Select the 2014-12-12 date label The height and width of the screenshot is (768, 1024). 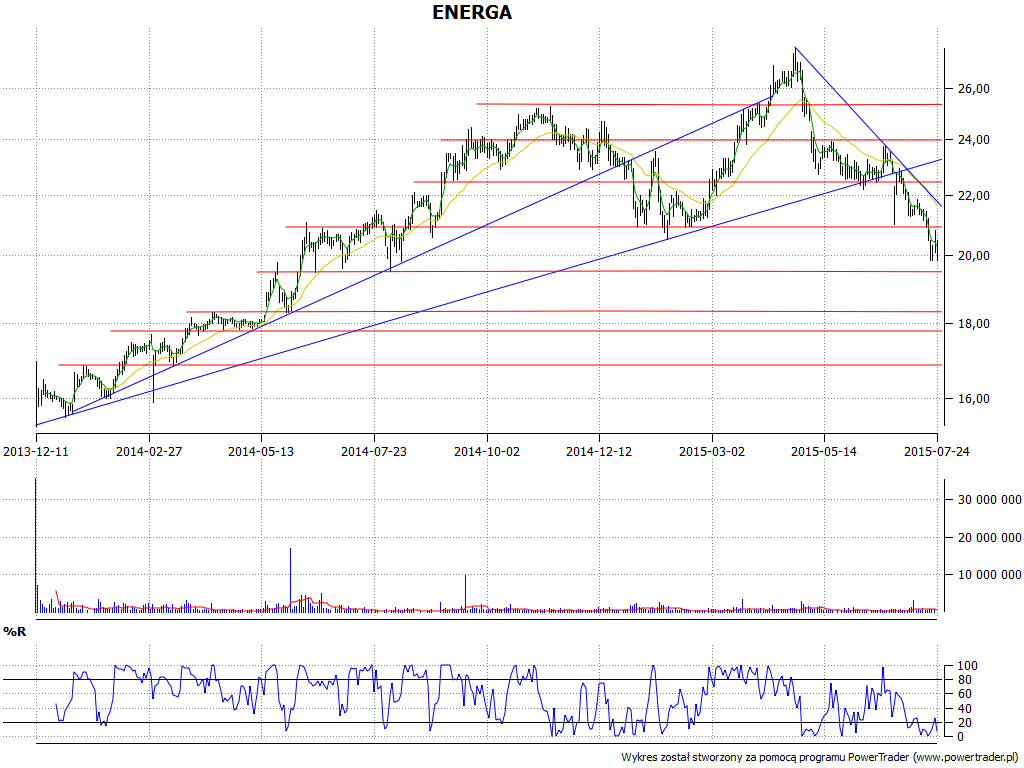pos(599,451)
